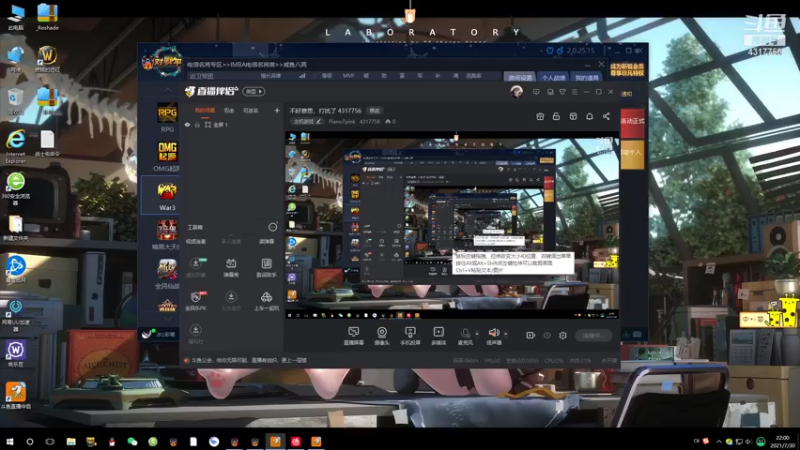Click the gold VIP banner in the back window
800x450 pixels.
click(x=627, y=69)
